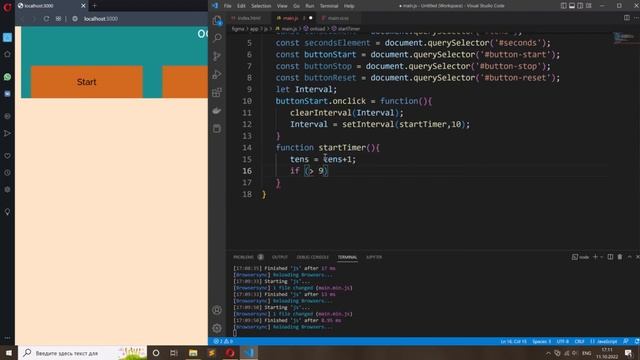Change indentation via Spaces status item
Image resolution: width=640 pixels, height=360 pixels.
click(542, 341)
